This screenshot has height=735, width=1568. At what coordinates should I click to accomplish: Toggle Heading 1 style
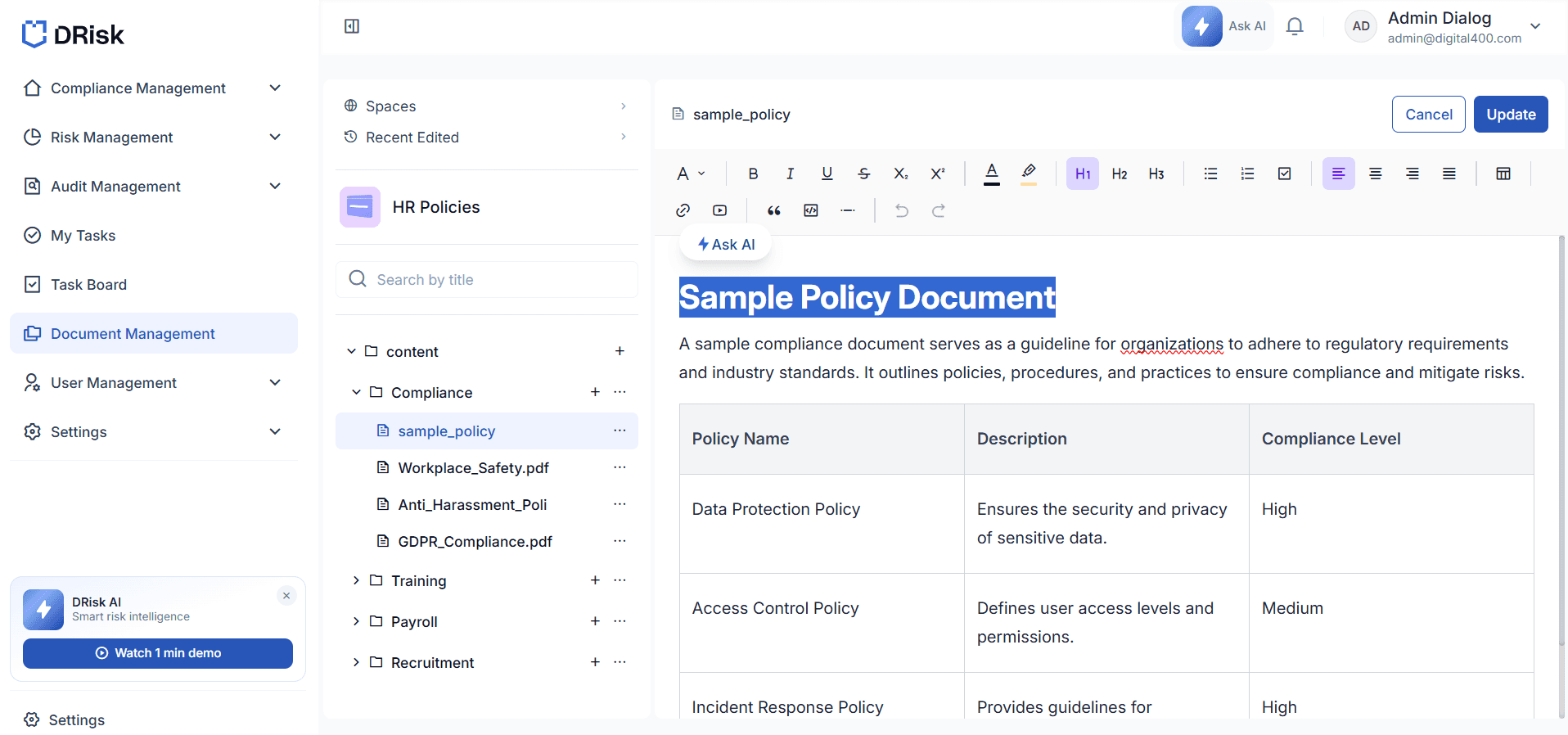(1083, 174)
